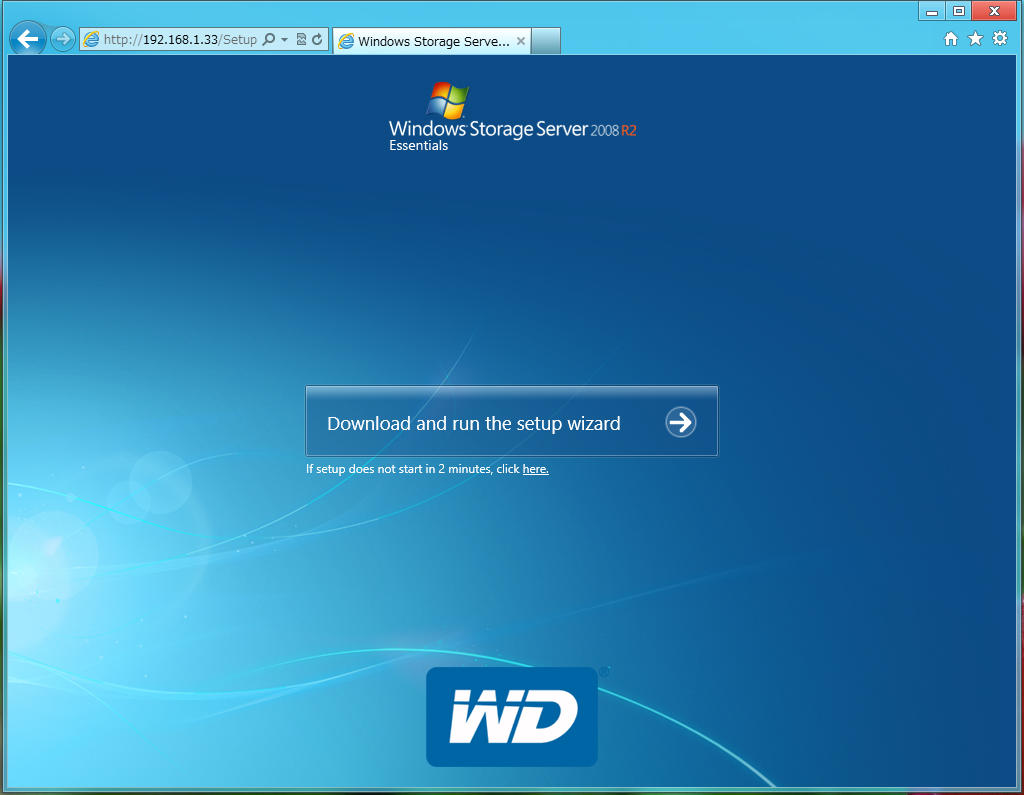The height and width of the screenshot is (795, 1024).
Task: Click the arrow circle on setup button
Action: point(680,422)
